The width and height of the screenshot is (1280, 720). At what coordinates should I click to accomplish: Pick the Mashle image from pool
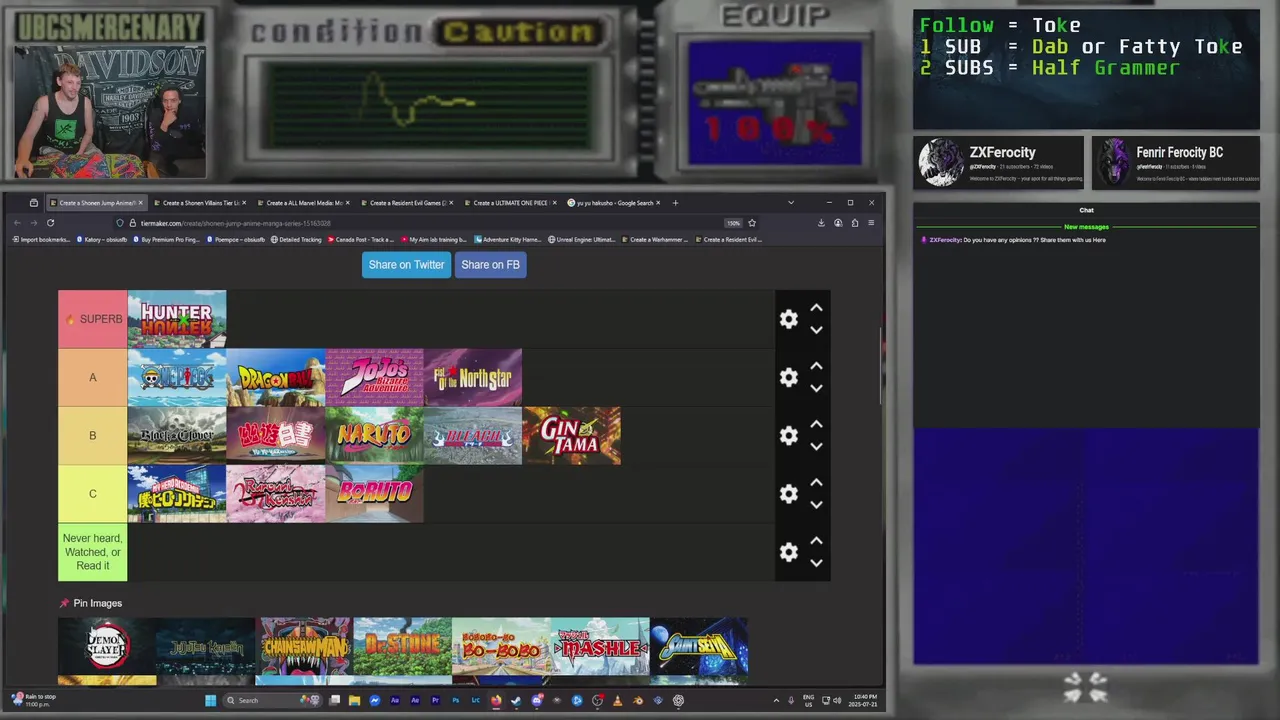600,646
